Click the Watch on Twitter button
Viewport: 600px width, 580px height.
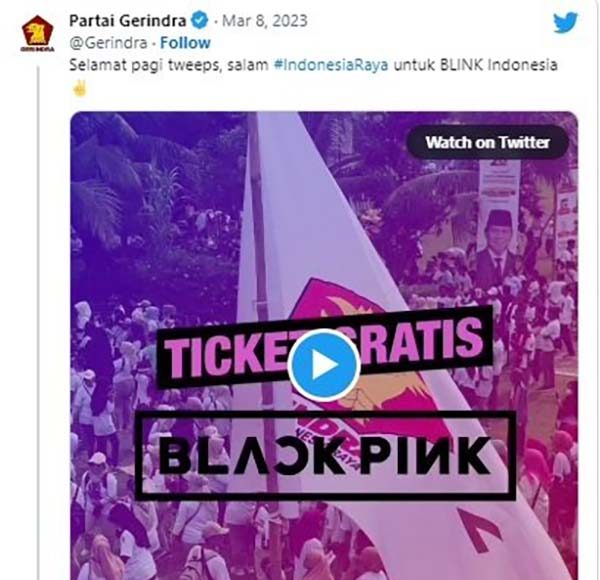coord(487,142)
